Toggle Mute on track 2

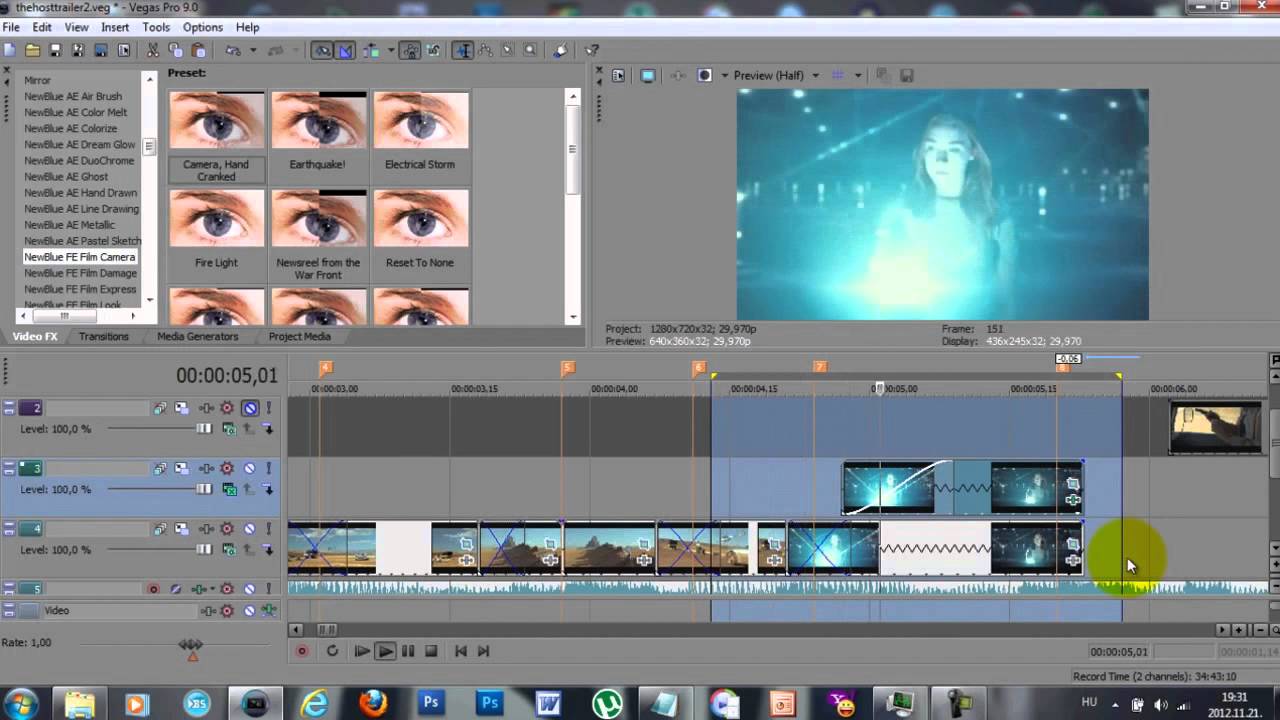(x=250, y=408)
